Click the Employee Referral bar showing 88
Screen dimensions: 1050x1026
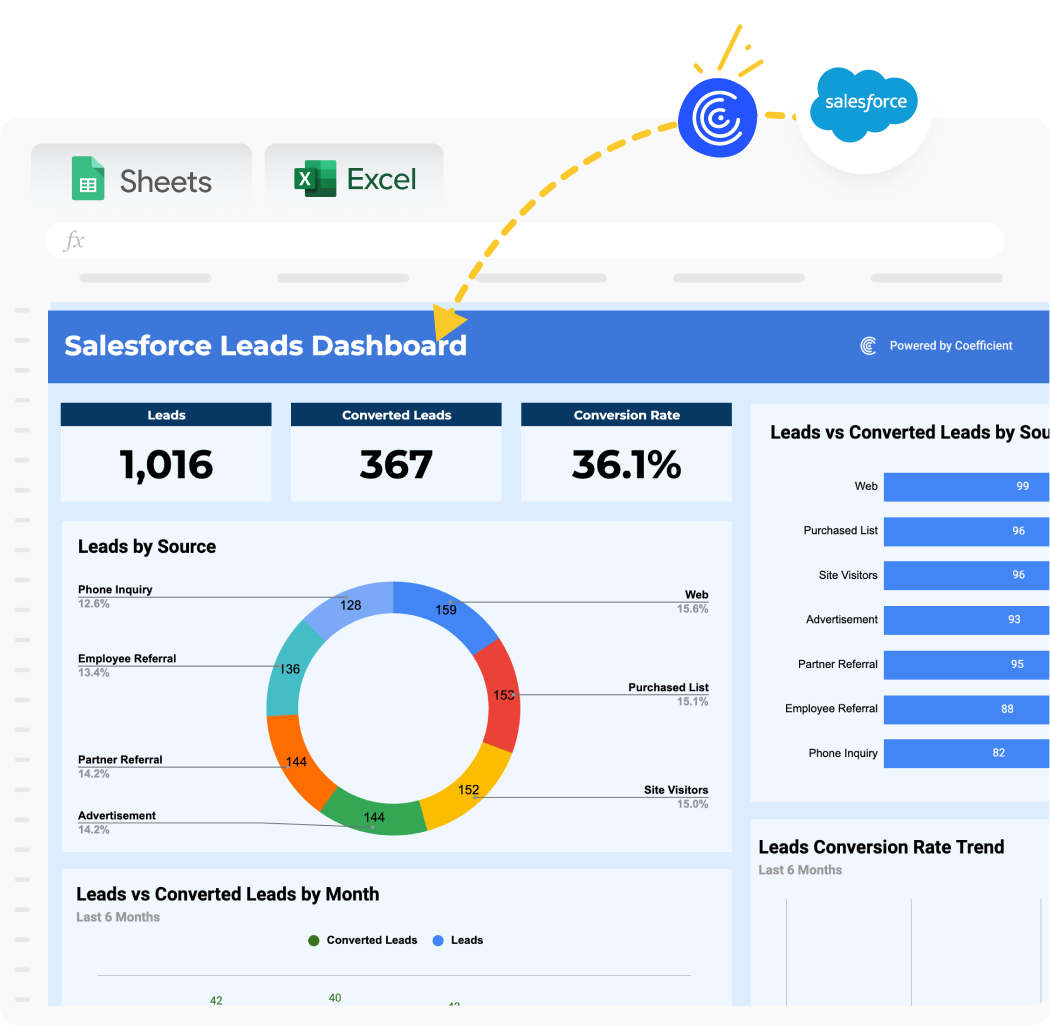tap(966, 709)
